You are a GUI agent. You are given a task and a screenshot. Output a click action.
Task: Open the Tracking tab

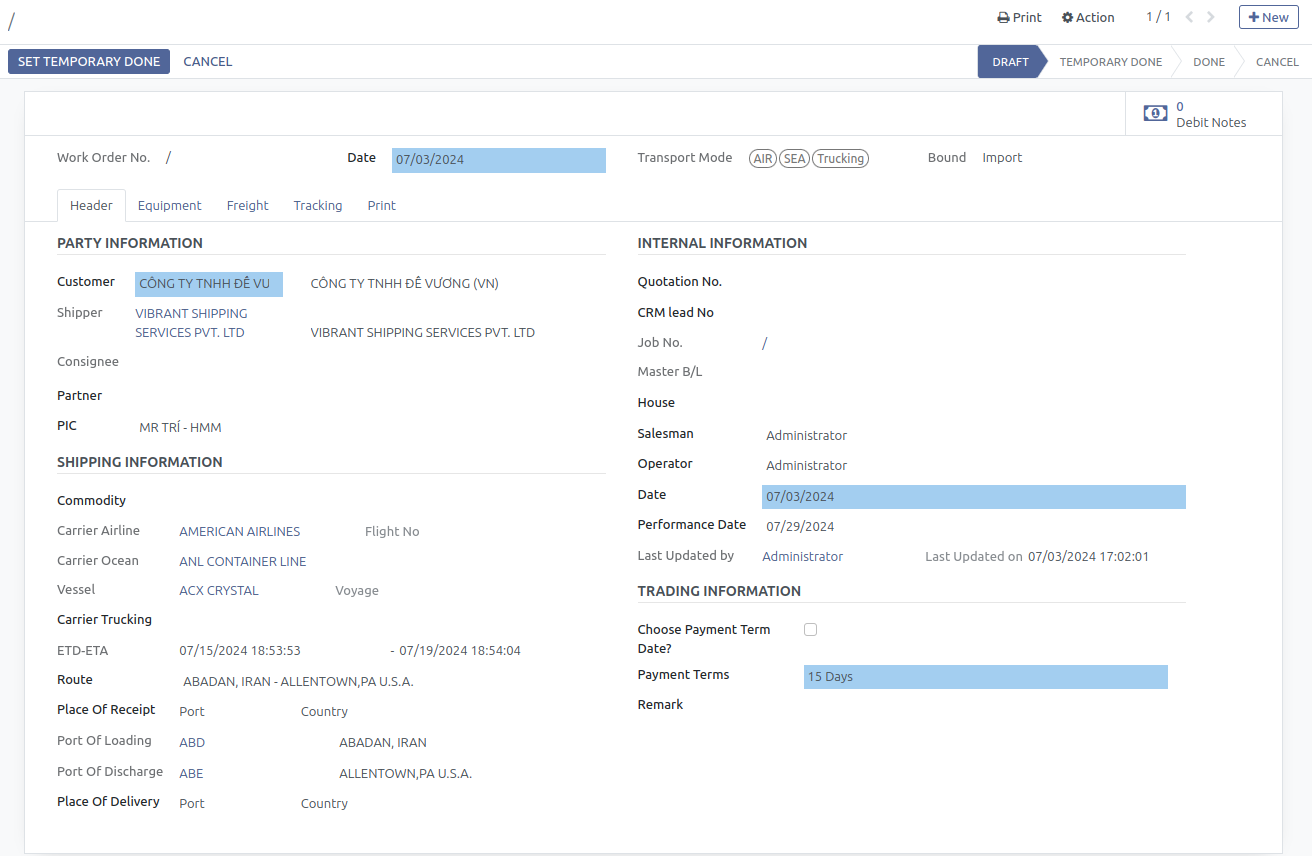[x=318, y=205]
